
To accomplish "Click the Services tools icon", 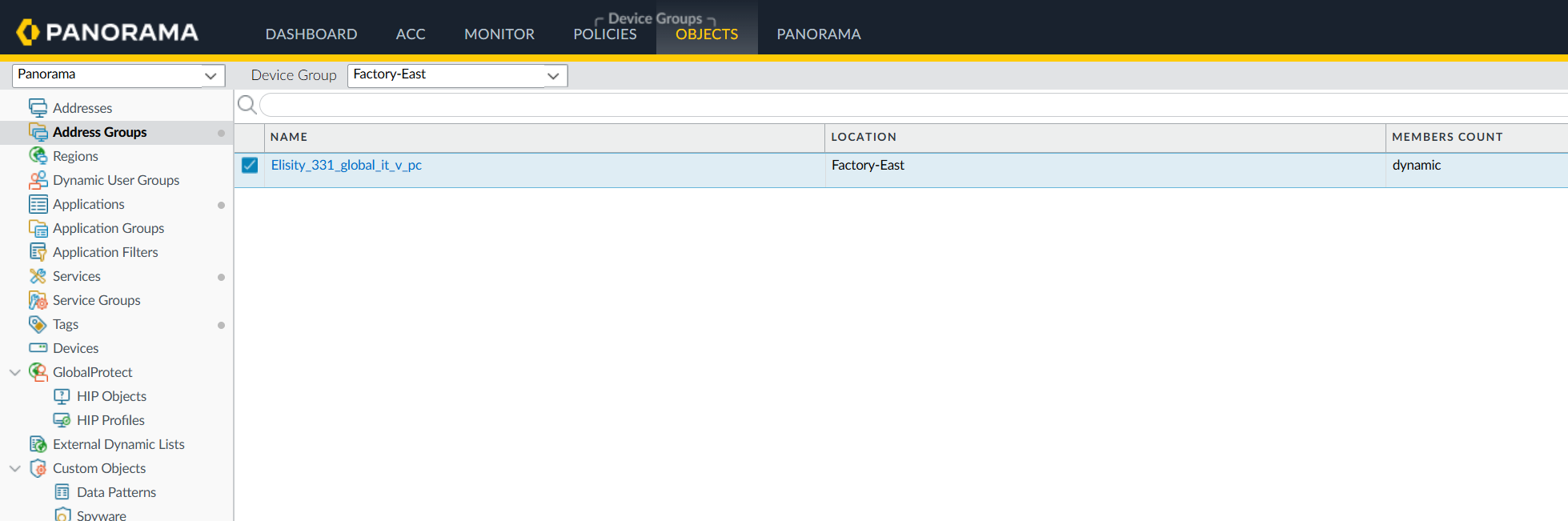I will tap(38, 276).
